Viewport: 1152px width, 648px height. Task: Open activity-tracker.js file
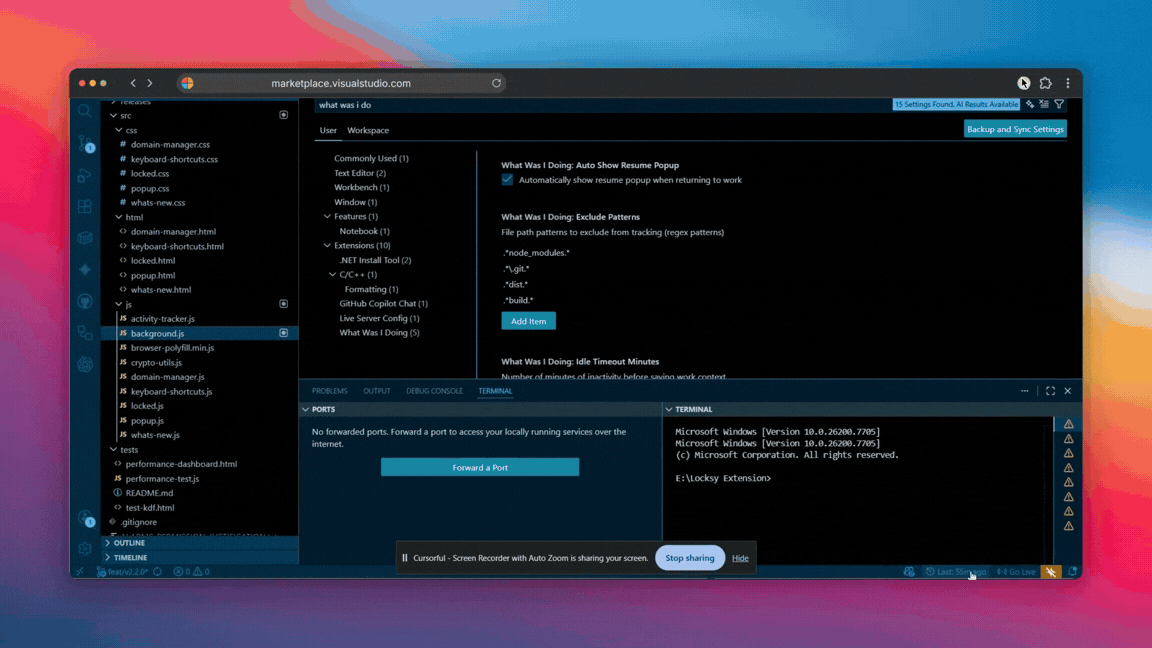coord(162,319)
